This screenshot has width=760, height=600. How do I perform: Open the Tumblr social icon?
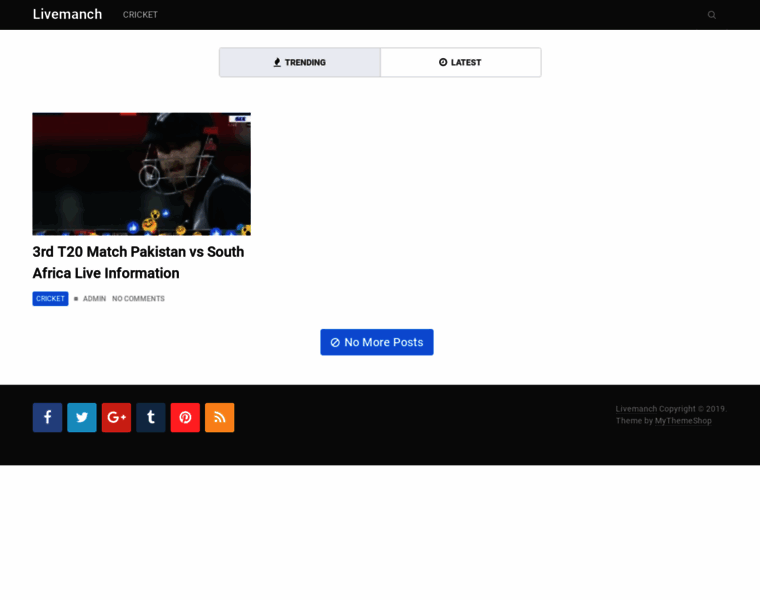pos(151,417)
